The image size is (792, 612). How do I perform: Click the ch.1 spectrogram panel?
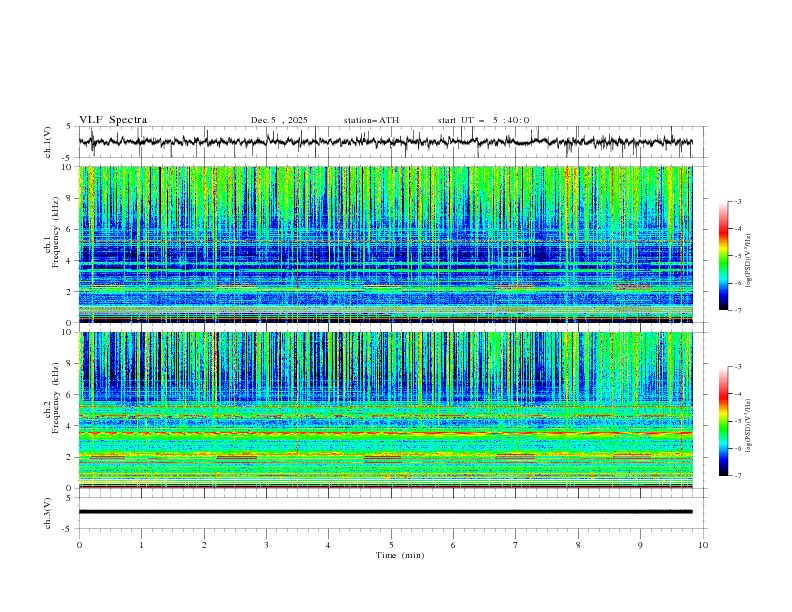coord(385,244)
